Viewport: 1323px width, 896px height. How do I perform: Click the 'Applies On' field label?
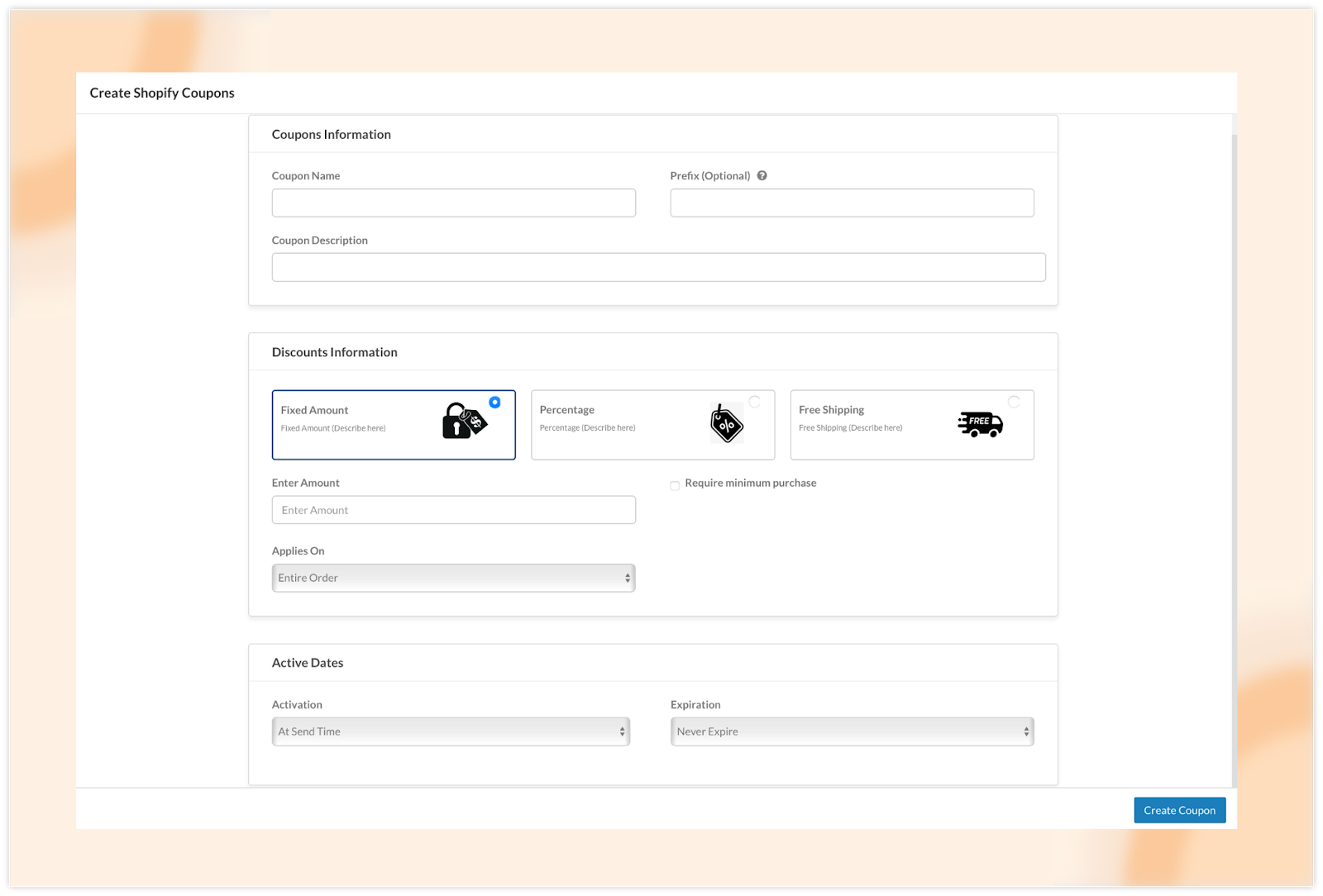click(x=299, y=551)
